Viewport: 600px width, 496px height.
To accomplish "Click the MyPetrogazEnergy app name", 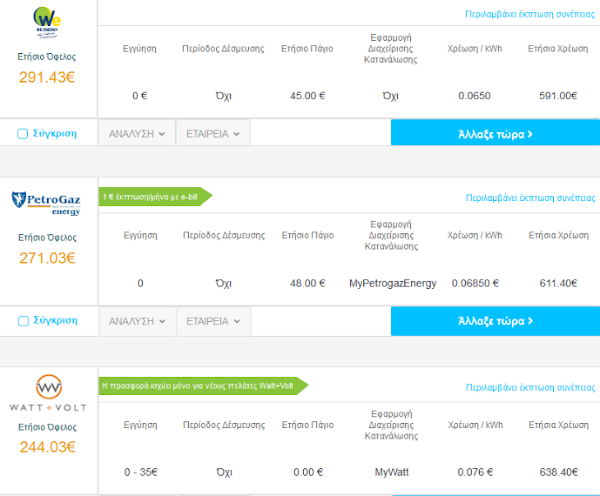I will point(393,284).
